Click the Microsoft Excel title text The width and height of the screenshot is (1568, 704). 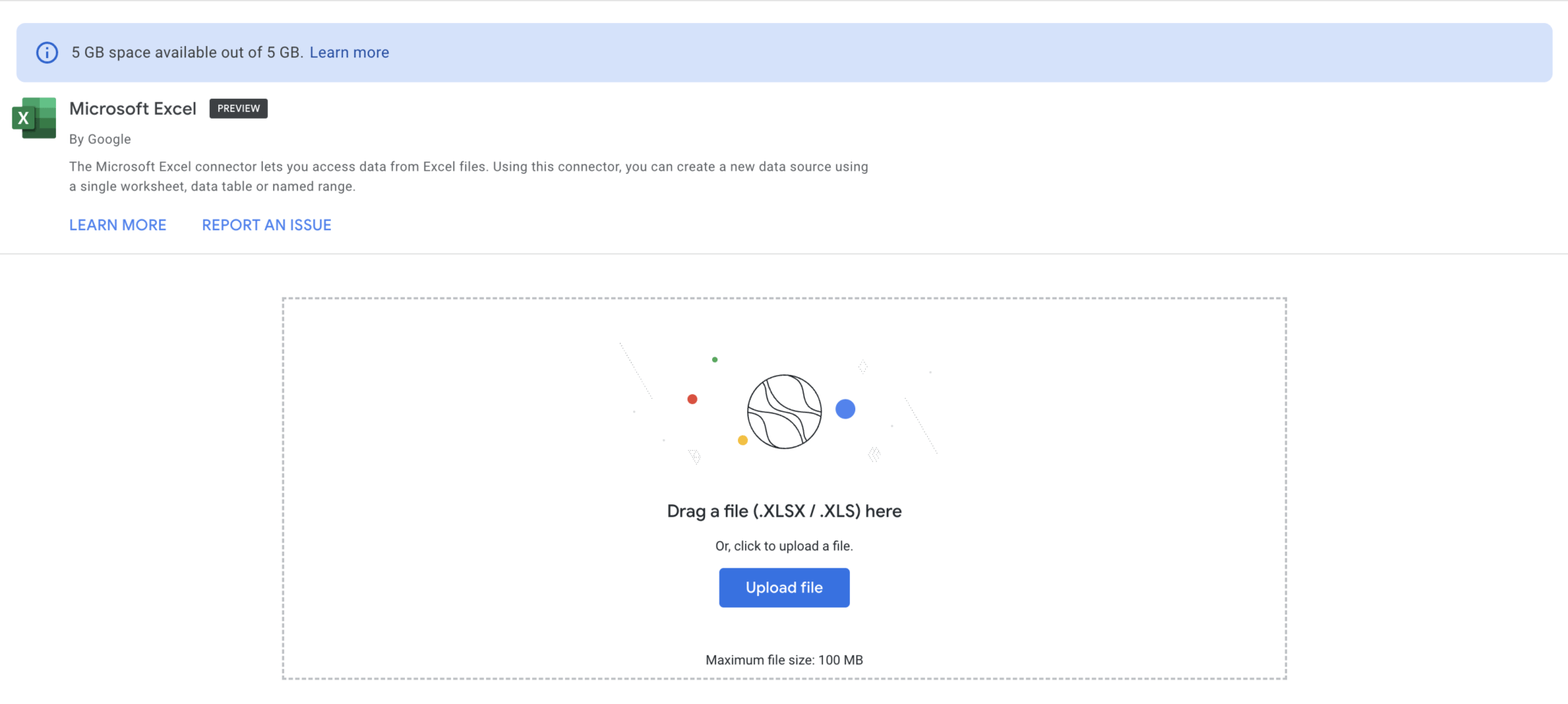click(133, 109)
